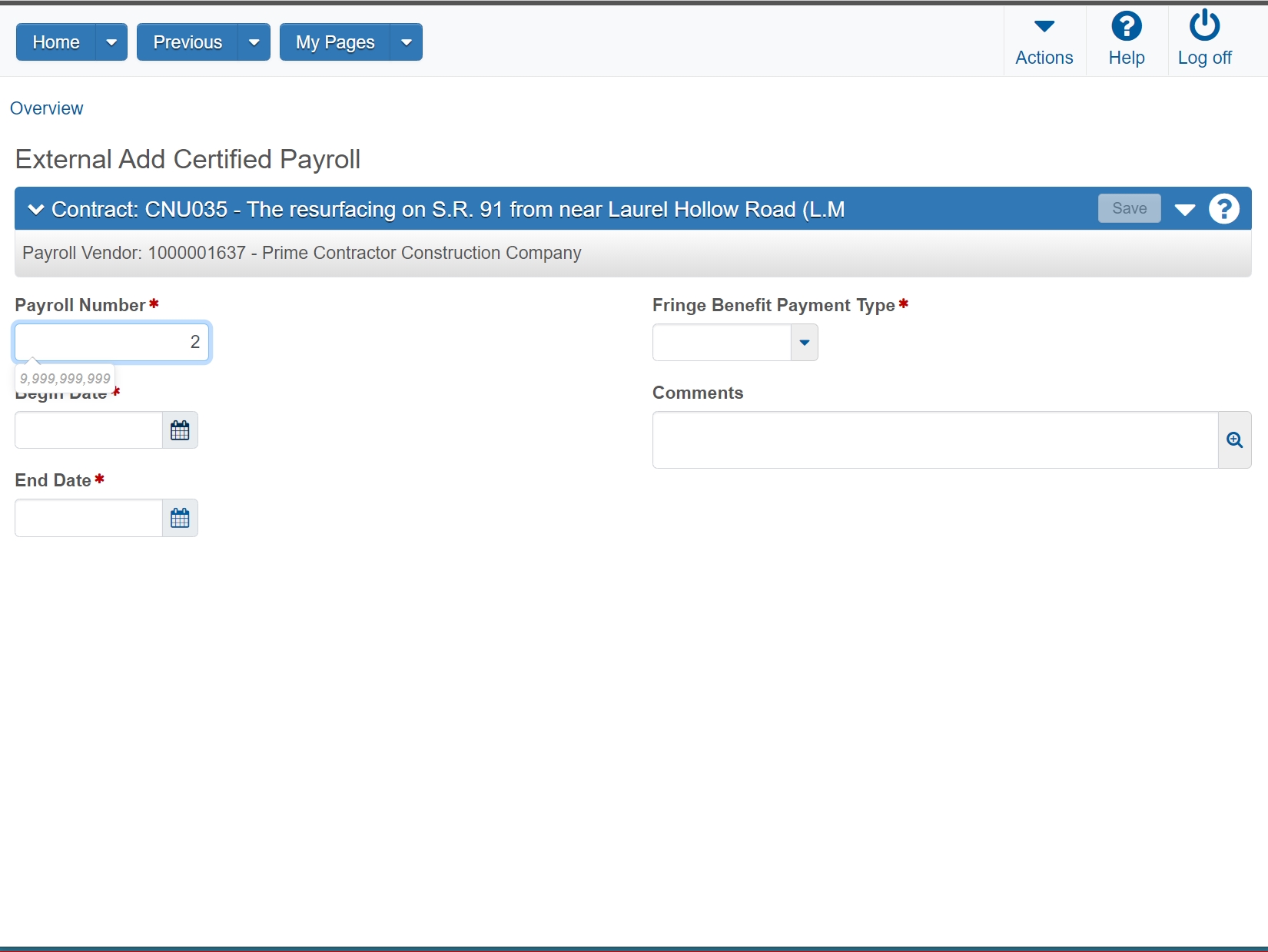Click the Previous button

(188, 42)
